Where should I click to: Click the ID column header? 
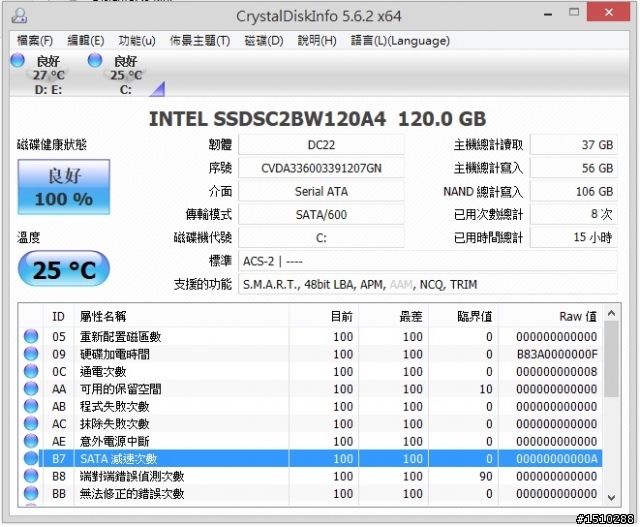coord(59,316)
